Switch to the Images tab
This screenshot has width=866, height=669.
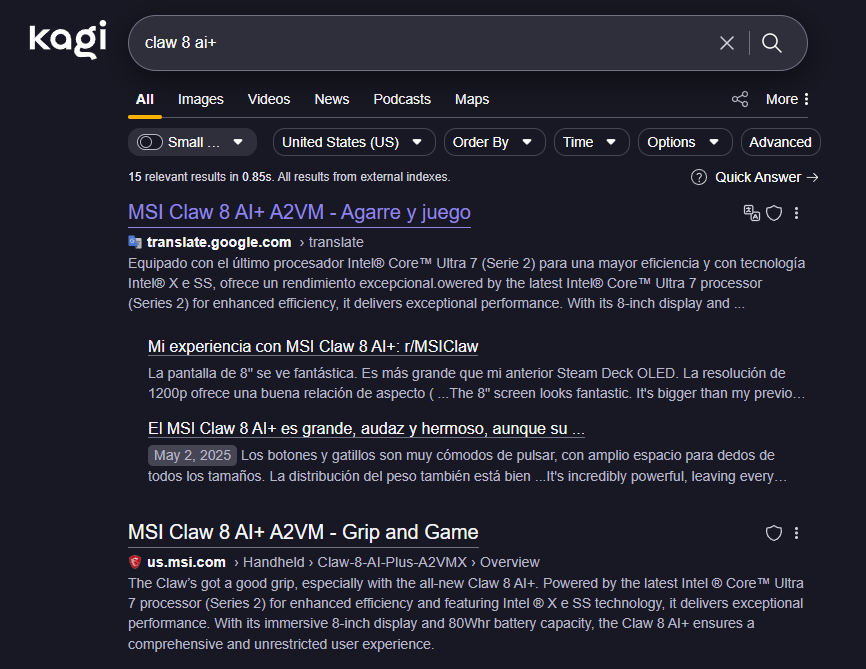pyautogui.click(x=201, y=99)
